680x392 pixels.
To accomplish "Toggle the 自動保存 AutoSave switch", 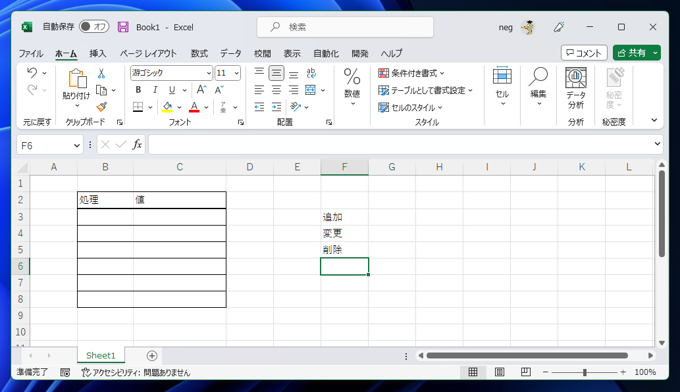I will click(x=94, y=27).
